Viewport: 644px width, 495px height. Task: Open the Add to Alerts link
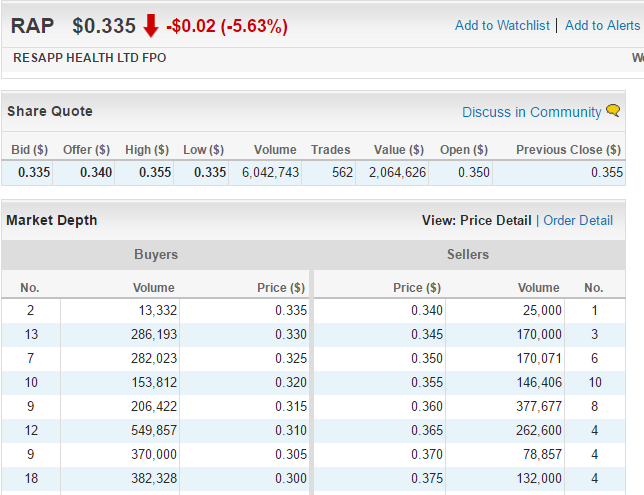coord(603,25)
